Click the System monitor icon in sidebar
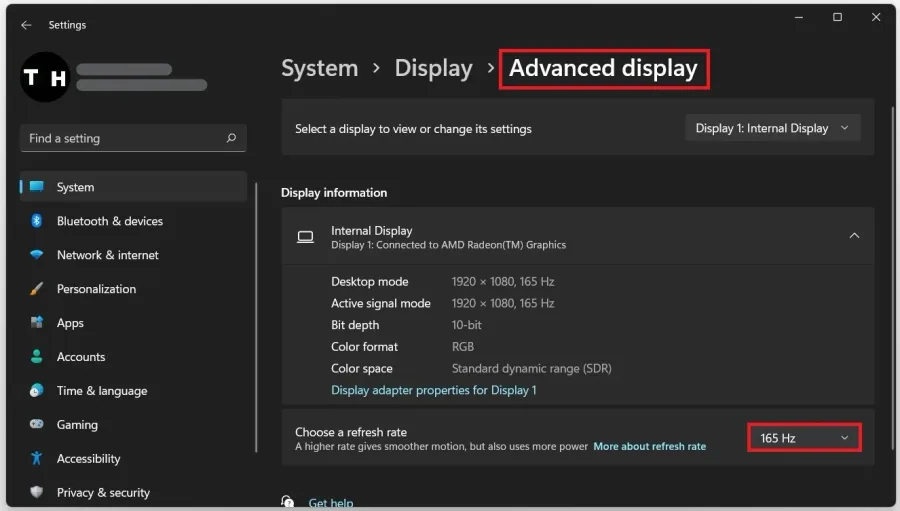The image size is (900, 511). pyautogui.click(x=37, y=187)
